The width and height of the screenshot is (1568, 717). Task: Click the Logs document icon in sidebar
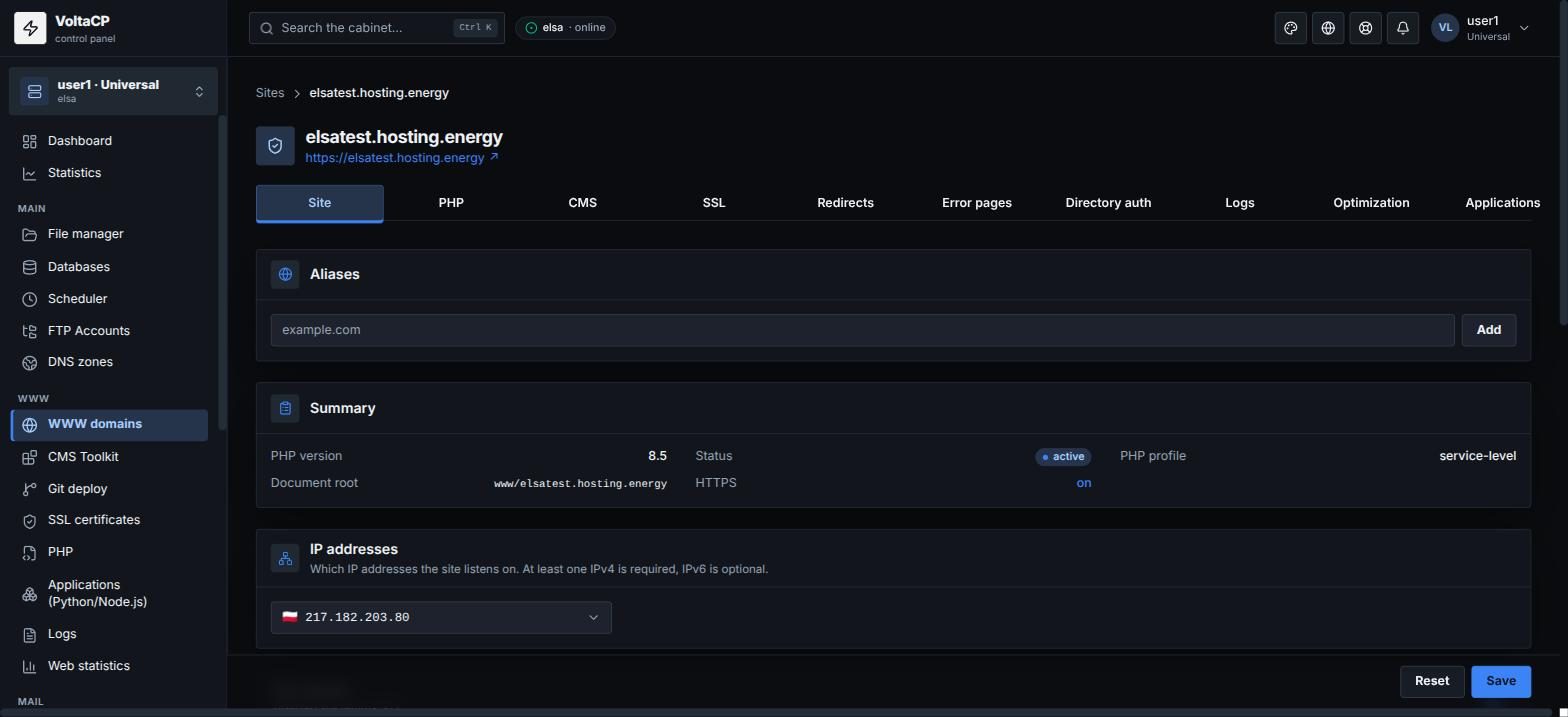30,634
